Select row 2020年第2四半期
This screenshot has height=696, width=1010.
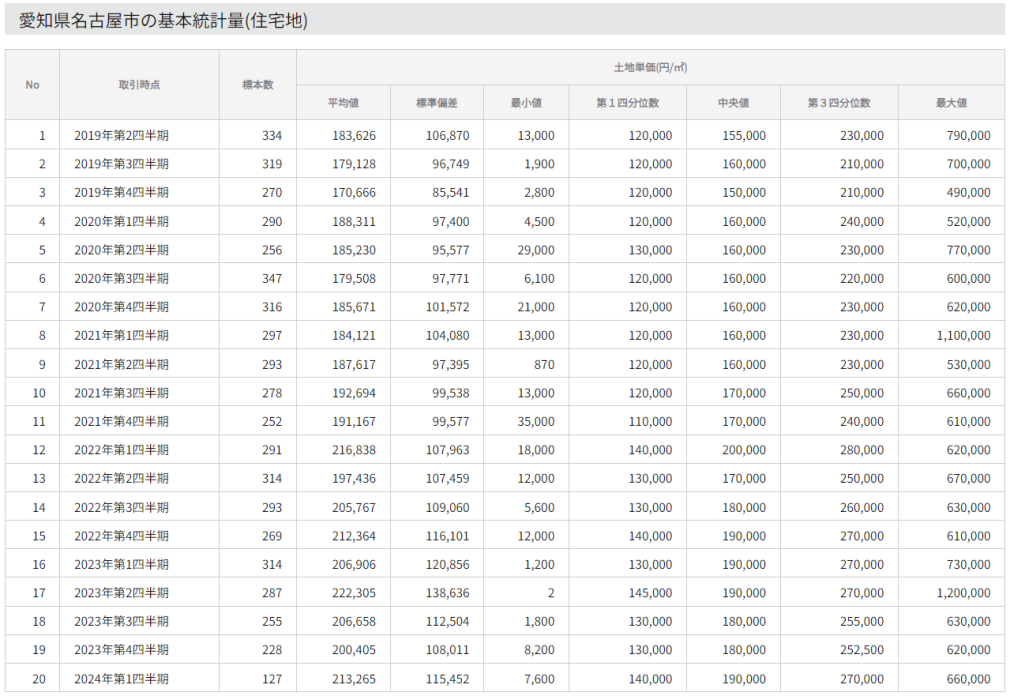click(x=505, y=250)
